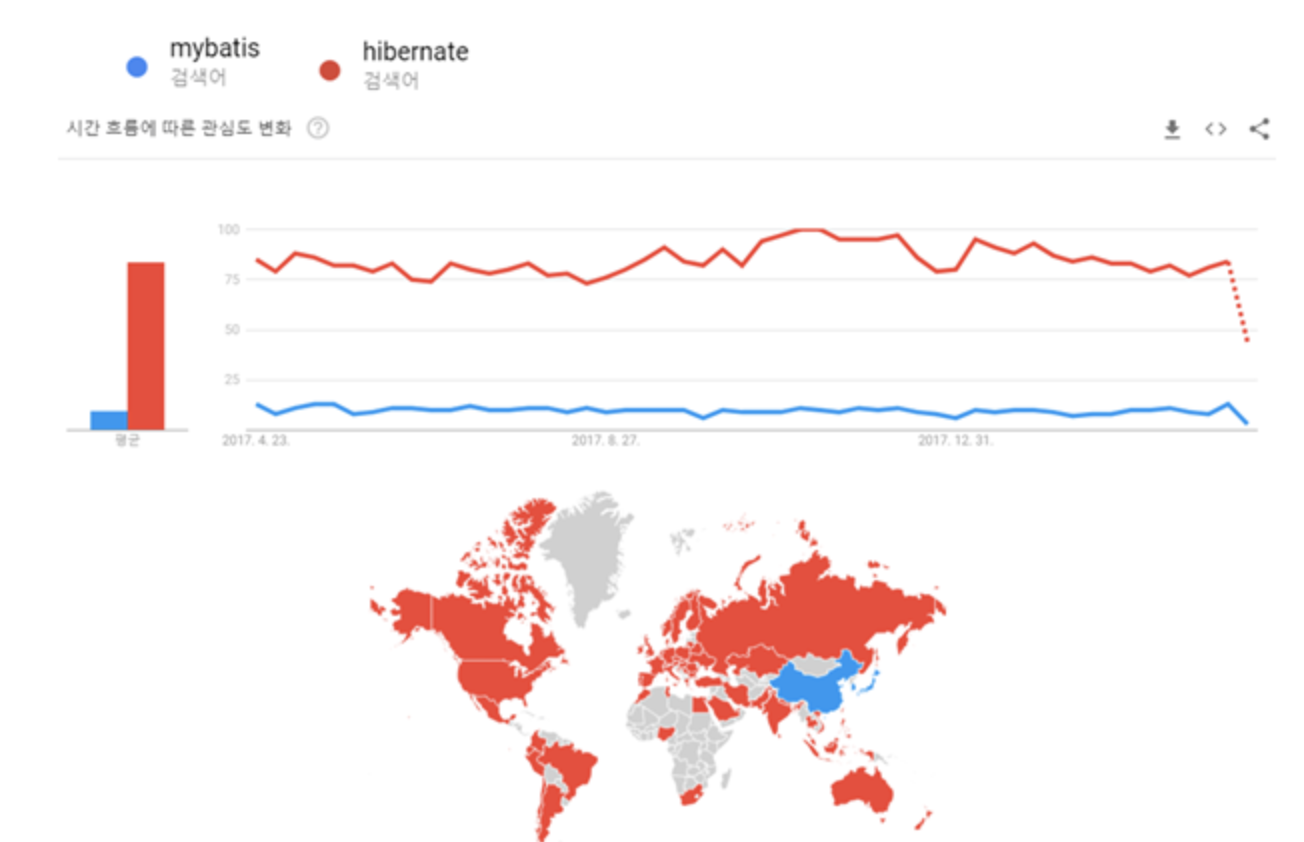Select the blue mybatis legend dot
Image resolution: width=1304 pixels, height=842 pixels.
click(137, 67)
